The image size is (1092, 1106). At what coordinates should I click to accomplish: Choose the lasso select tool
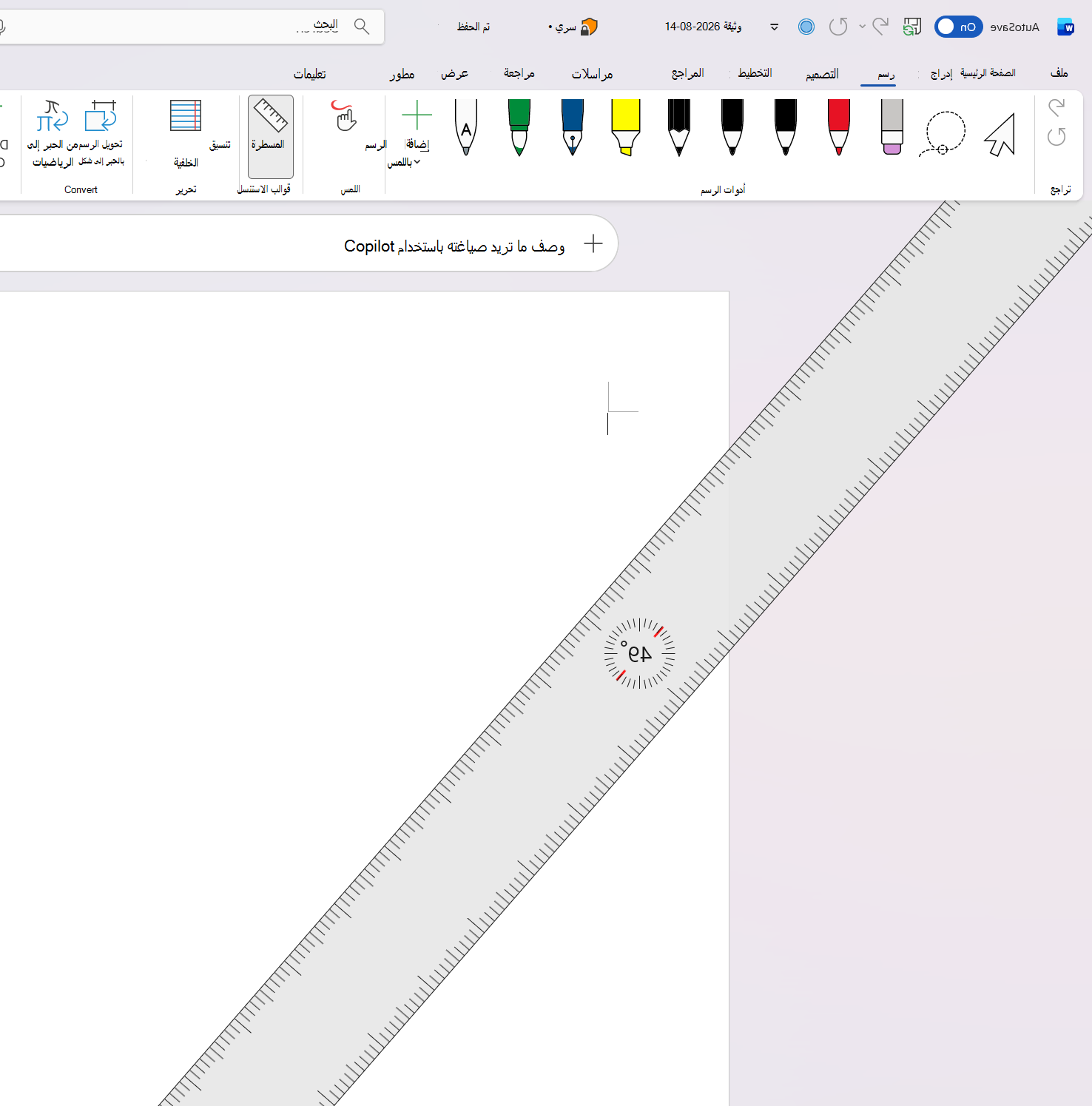point(944,134)
